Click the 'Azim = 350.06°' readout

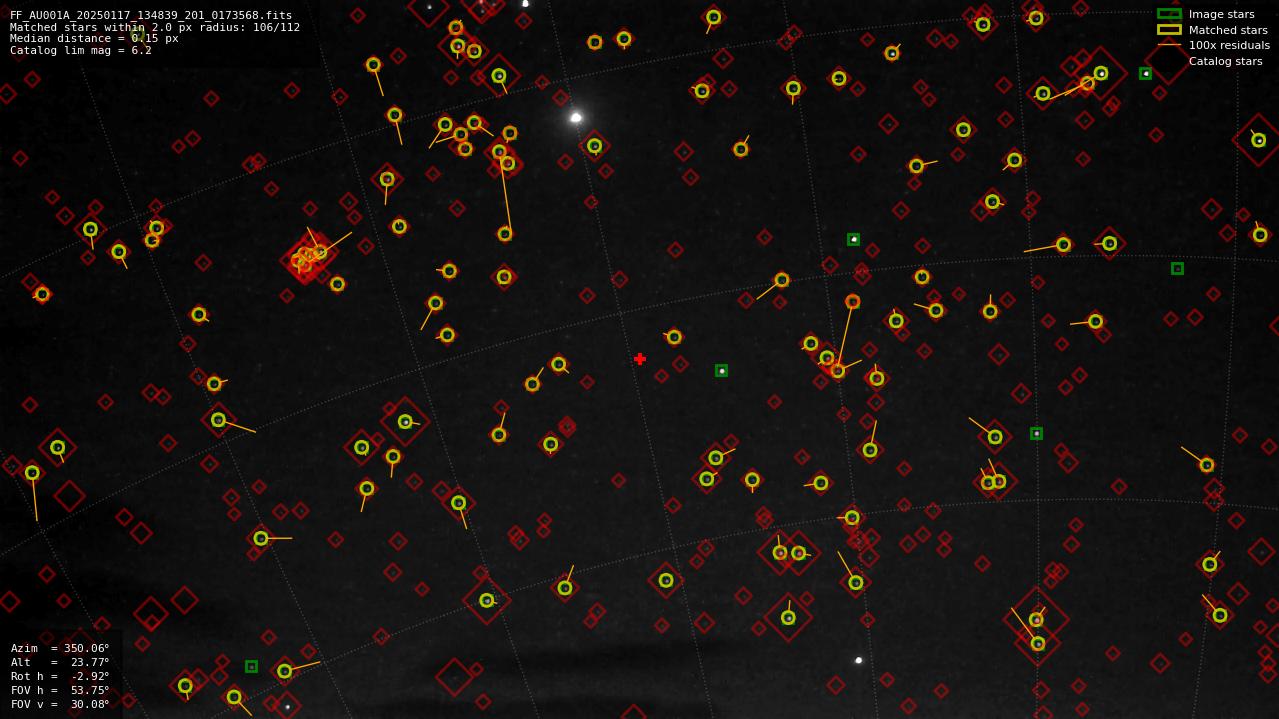pos(60,648)
